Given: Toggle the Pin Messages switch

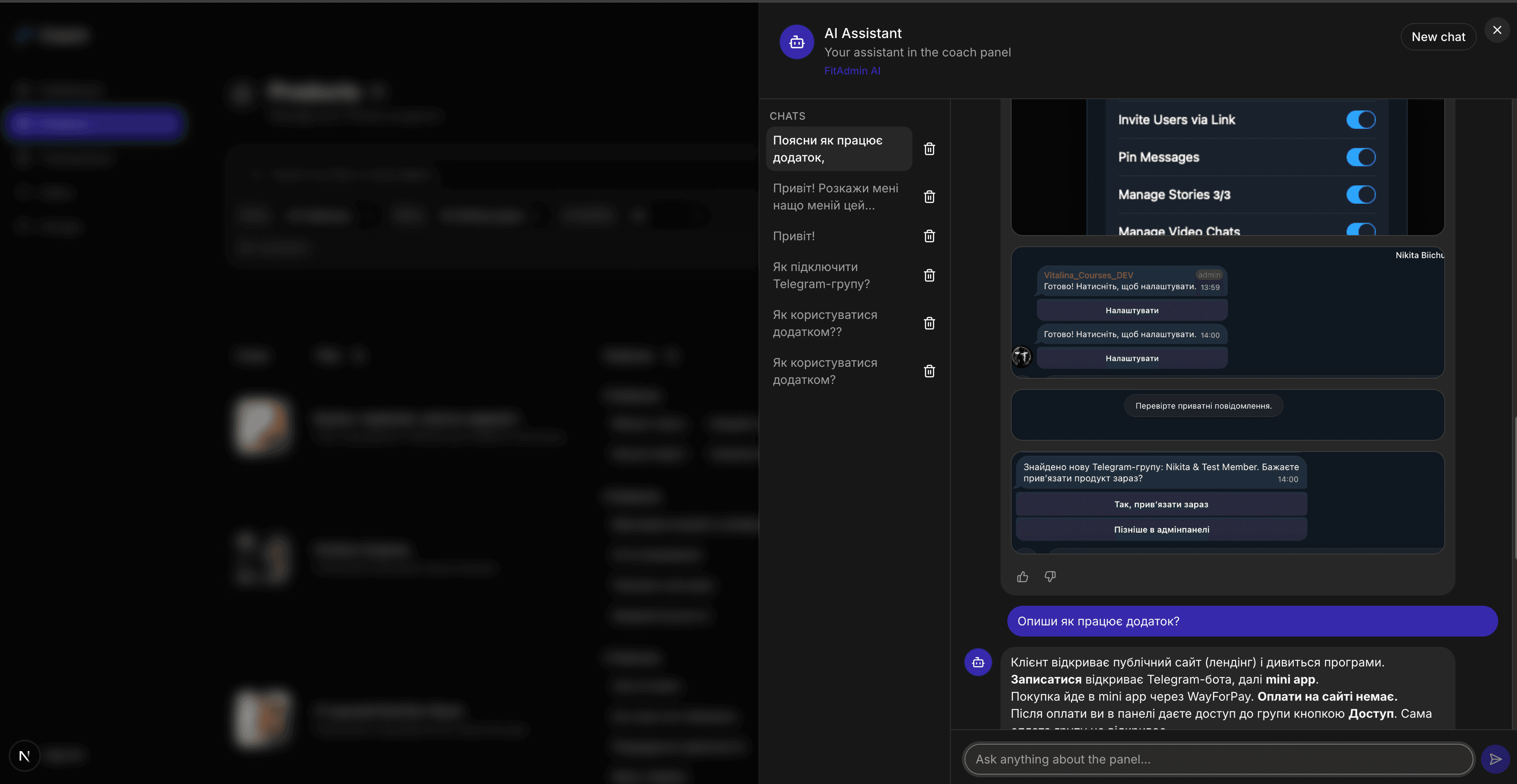Looking at the screenshot, I should (x=1361, y=157).
